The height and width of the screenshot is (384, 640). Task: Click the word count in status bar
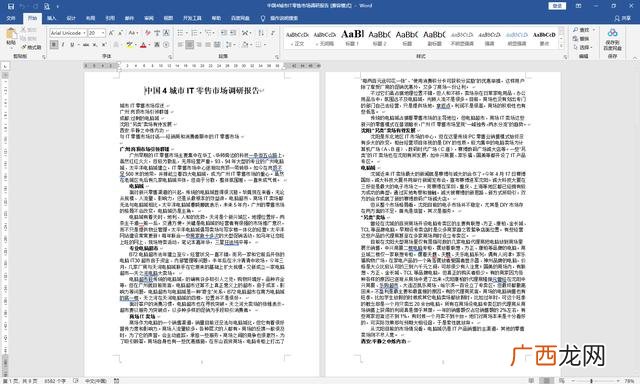[55, 380]
